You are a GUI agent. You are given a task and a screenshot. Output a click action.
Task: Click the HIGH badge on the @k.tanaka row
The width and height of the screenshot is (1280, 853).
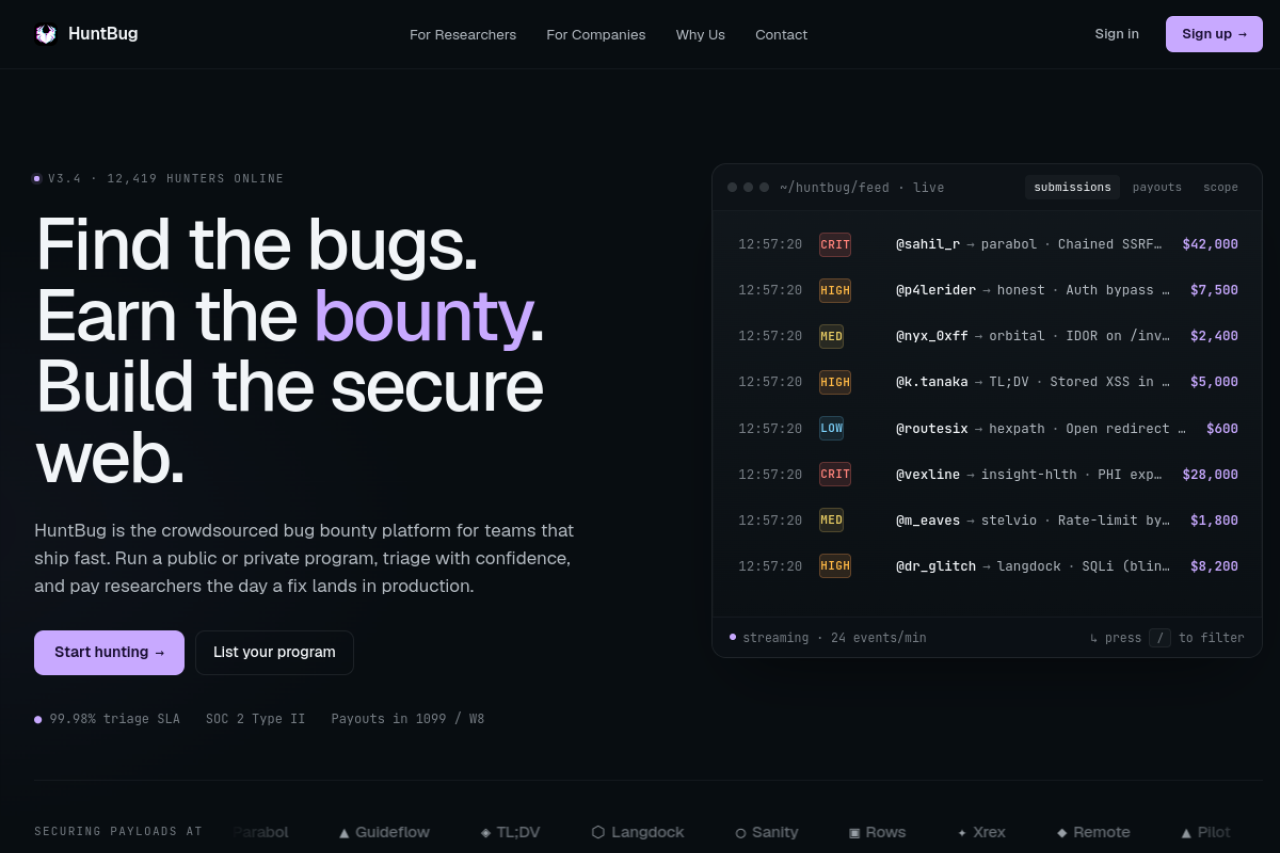pos(835,382)
